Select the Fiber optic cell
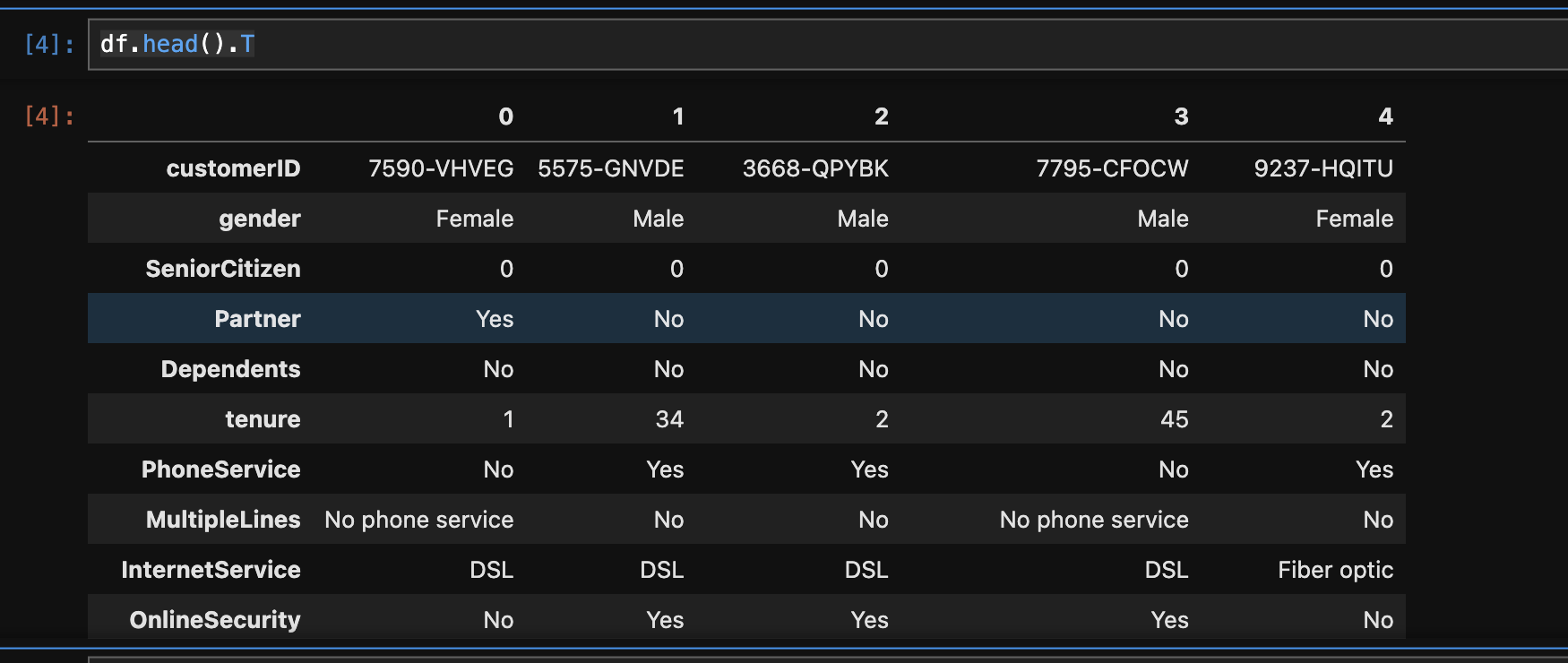 tap(1335, 570)
